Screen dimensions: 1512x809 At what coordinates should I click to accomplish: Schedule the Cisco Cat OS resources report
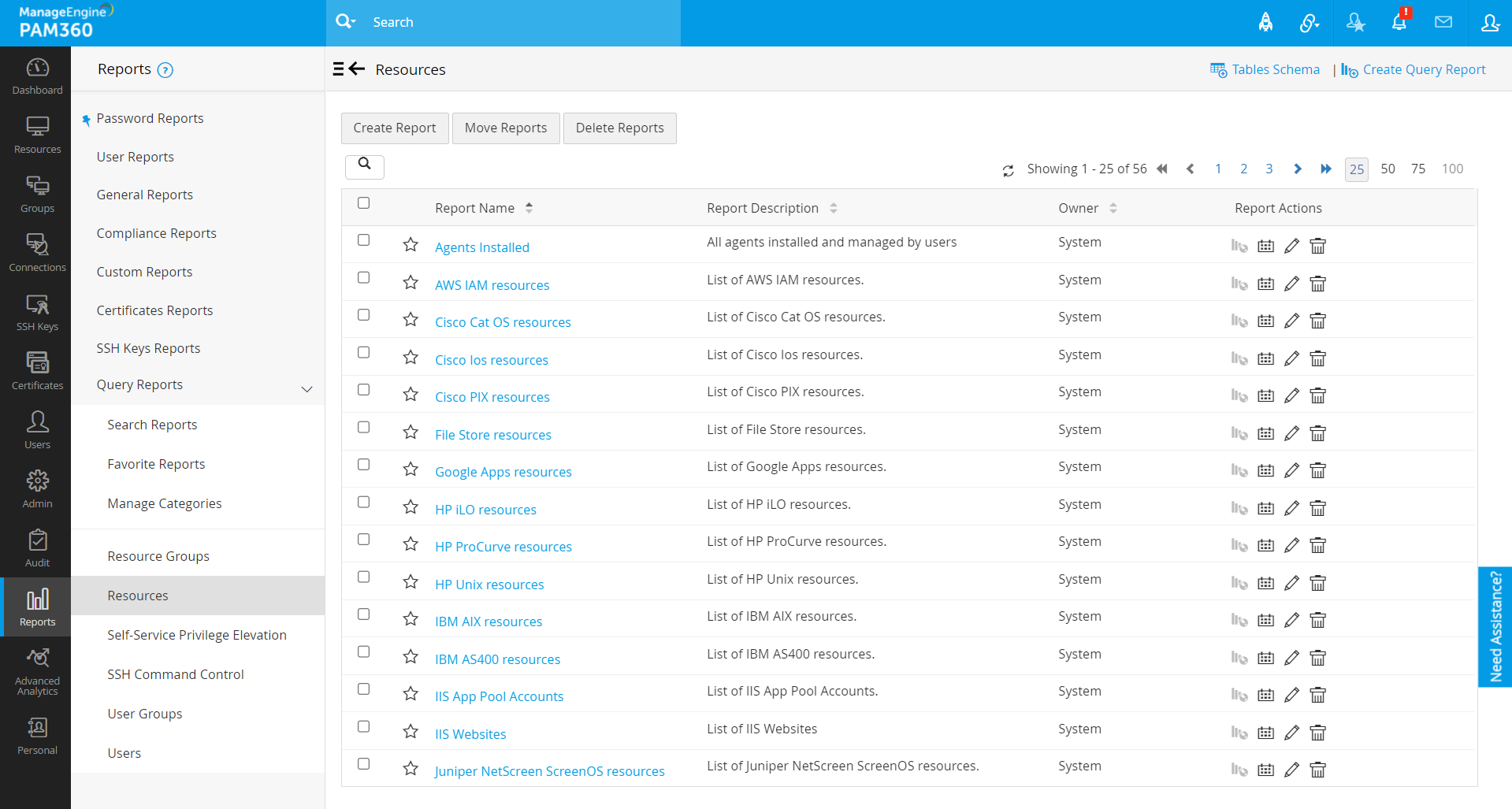coord(1265,321)
